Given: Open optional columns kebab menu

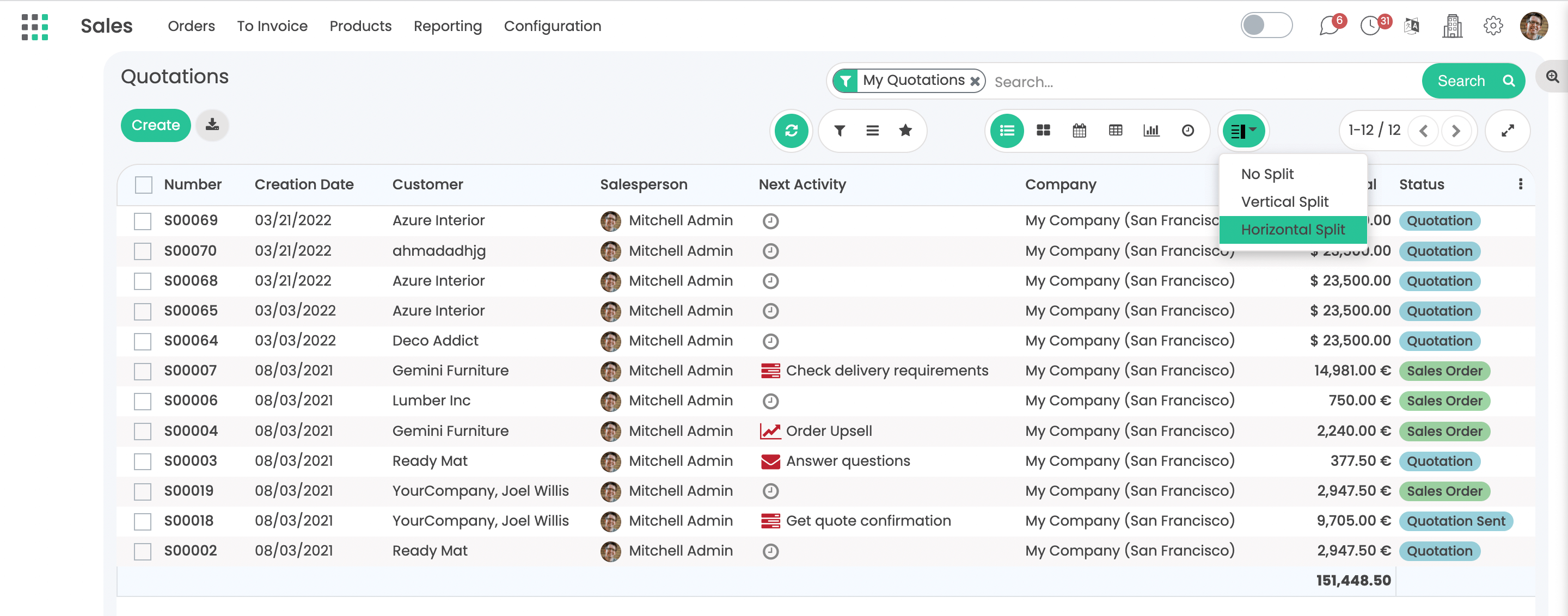Looking at the screenshot, I should [x=1520, y=184].
